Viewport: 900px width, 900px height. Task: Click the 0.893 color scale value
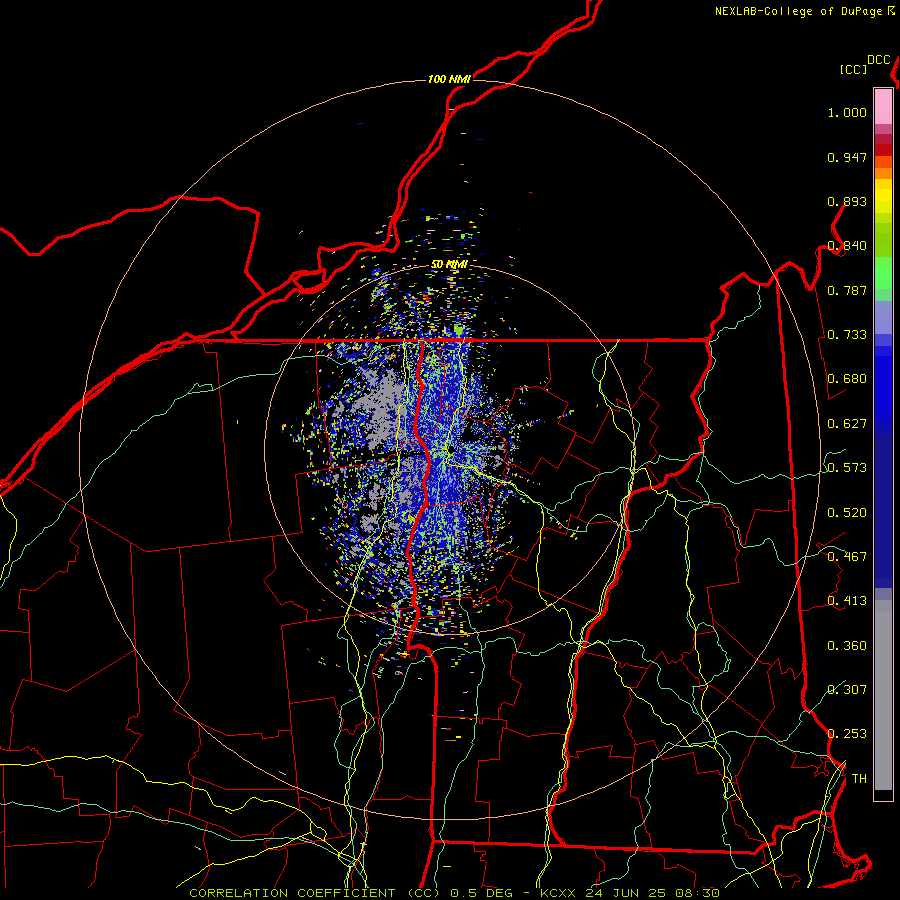(847, 201)
